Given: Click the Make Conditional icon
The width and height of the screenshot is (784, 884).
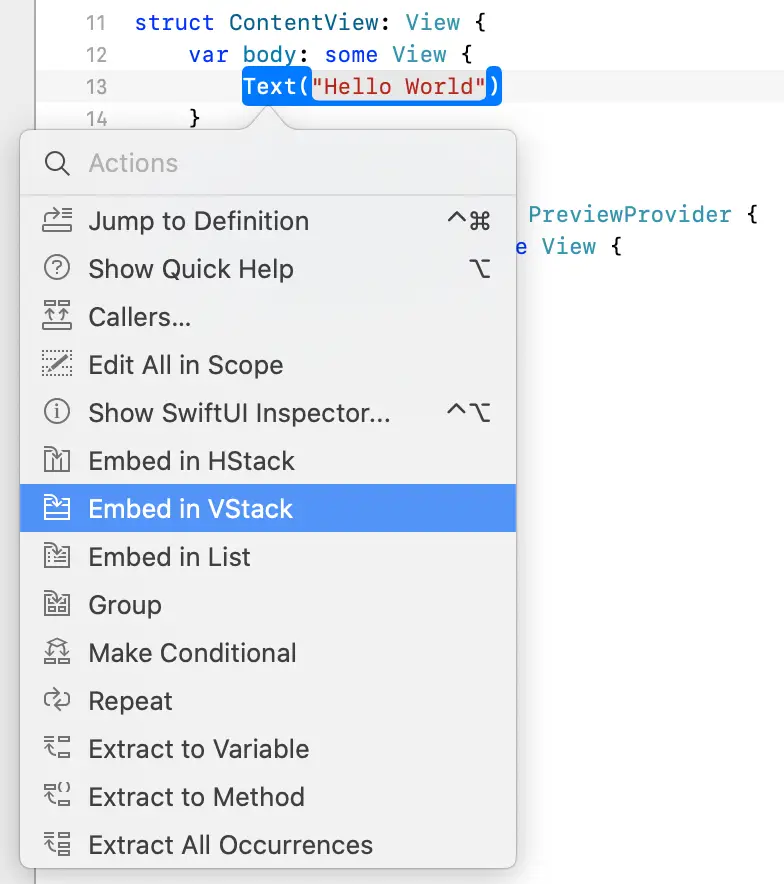Looking at the screenshot, I should pos(57,652).
